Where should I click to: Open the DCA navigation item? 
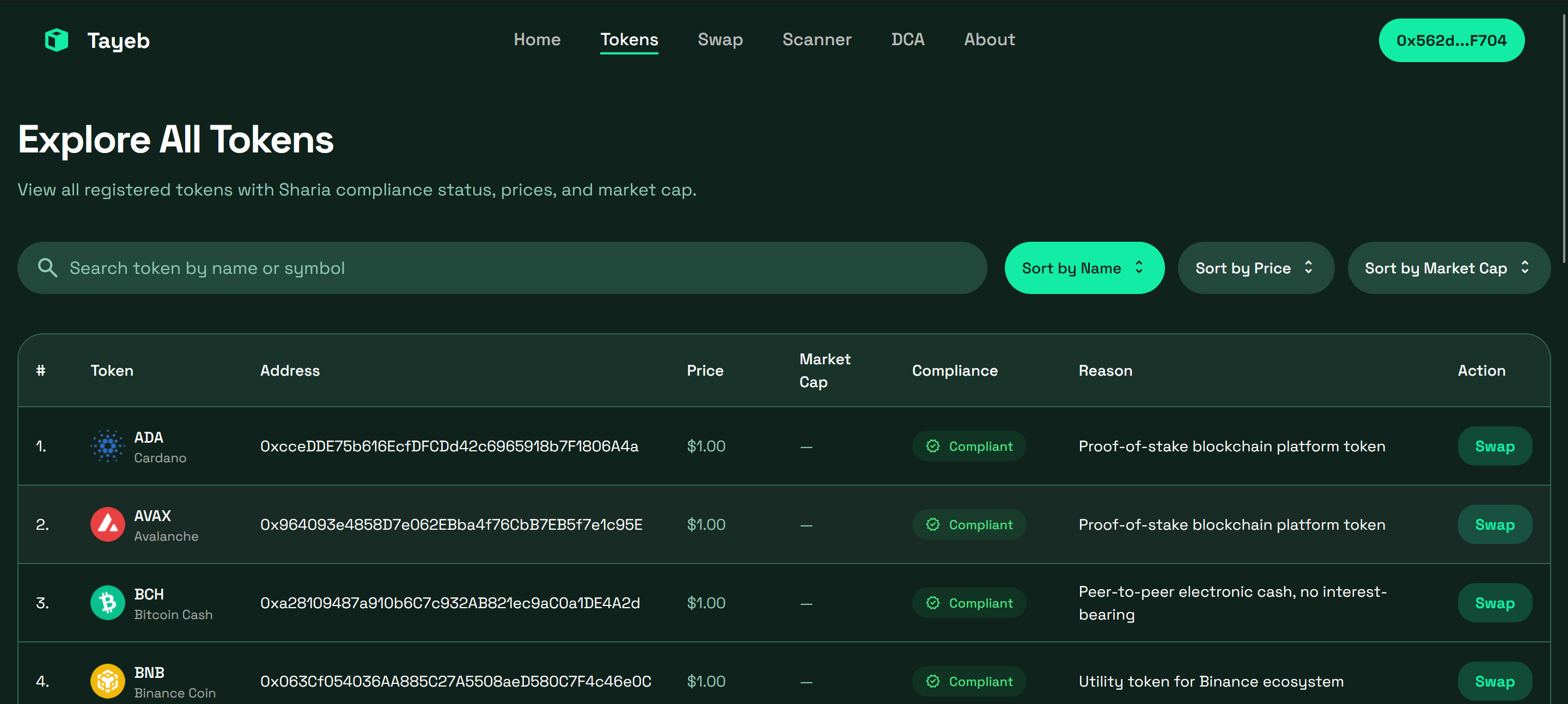[907, 40]
